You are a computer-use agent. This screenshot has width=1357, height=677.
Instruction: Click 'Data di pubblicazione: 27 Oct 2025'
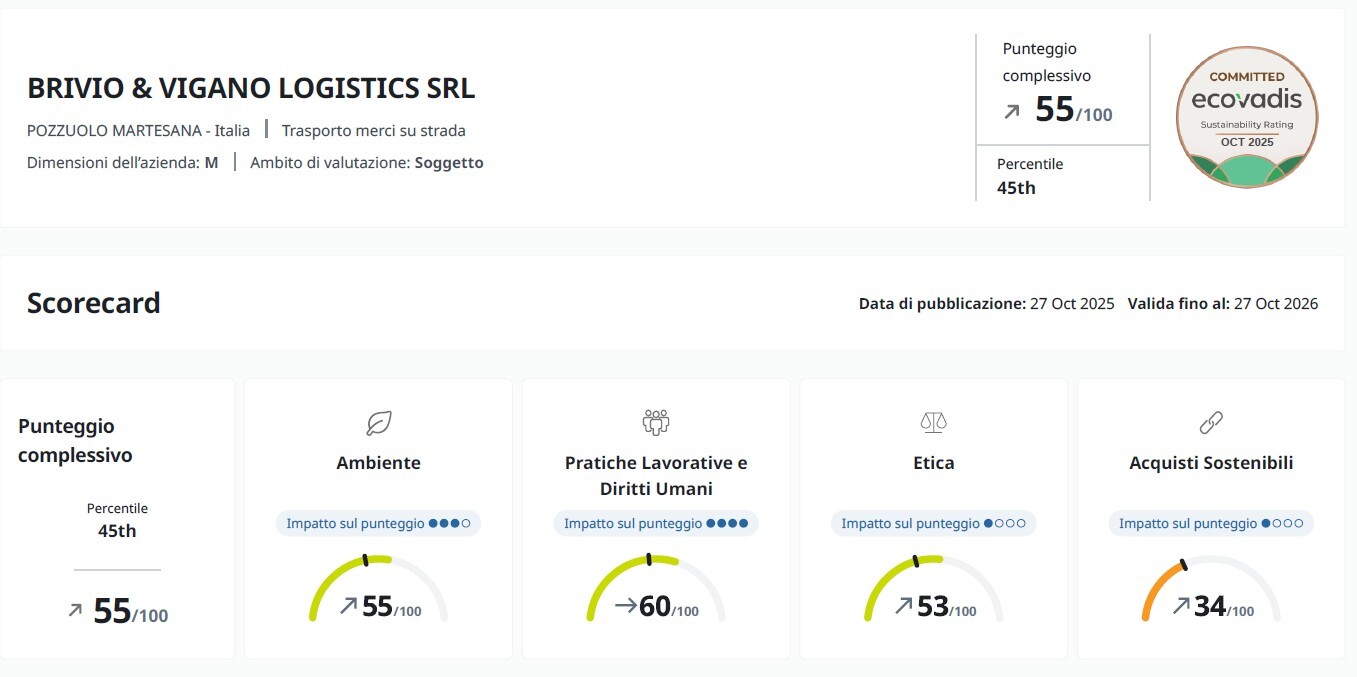[x=986, y=304]
